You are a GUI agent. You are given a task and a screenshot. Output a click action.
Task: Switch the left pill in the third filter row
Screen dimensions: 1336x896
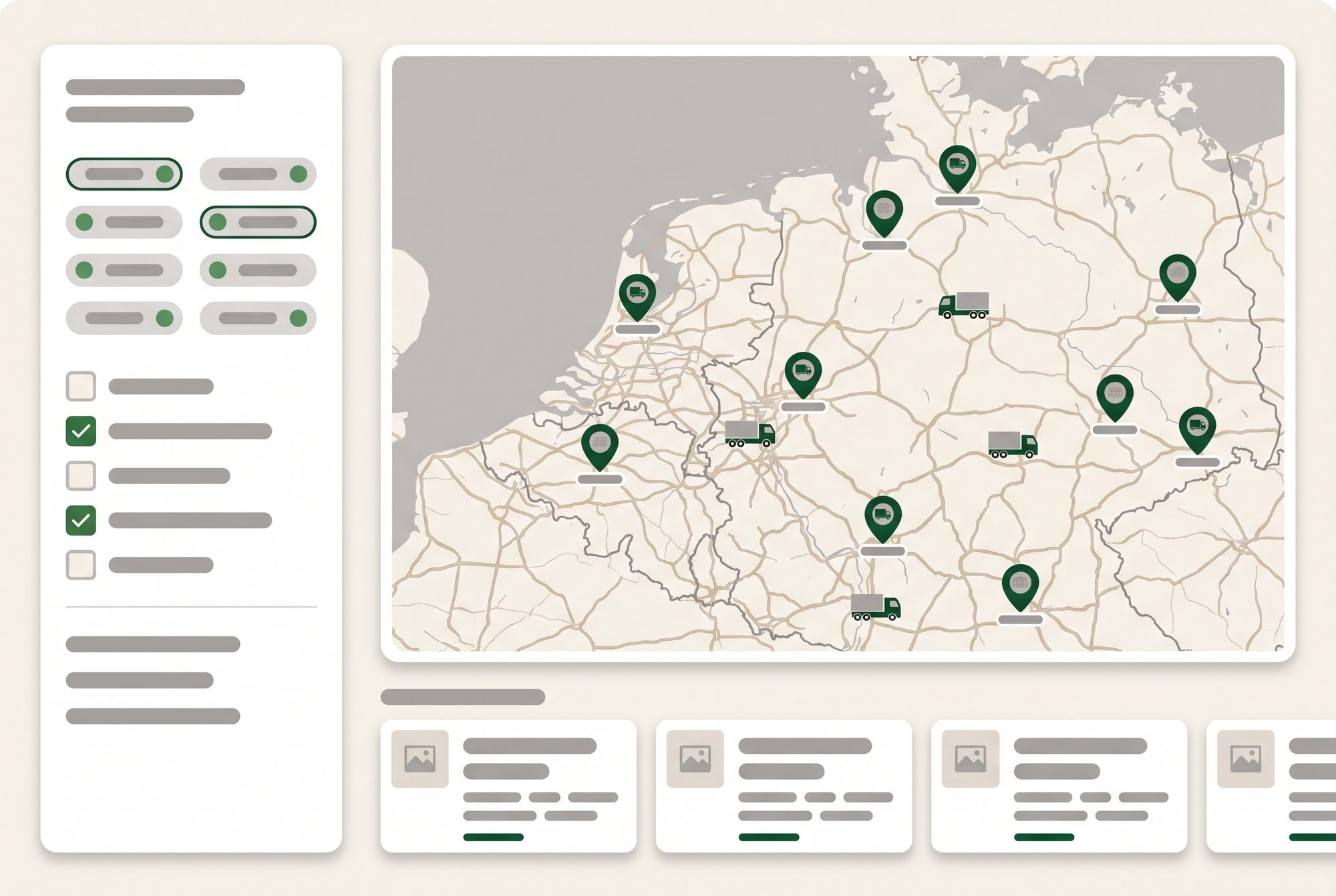coord(124,270)
